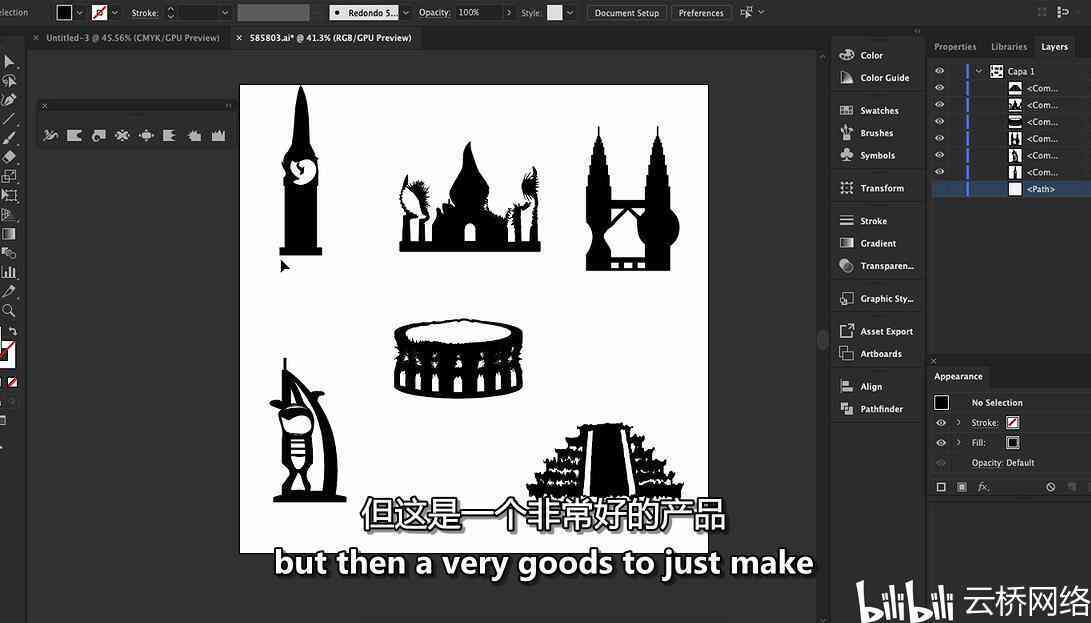Select the Line Segment tool
The height and width of the screenshot is (623, 1091).
(9, 119)
